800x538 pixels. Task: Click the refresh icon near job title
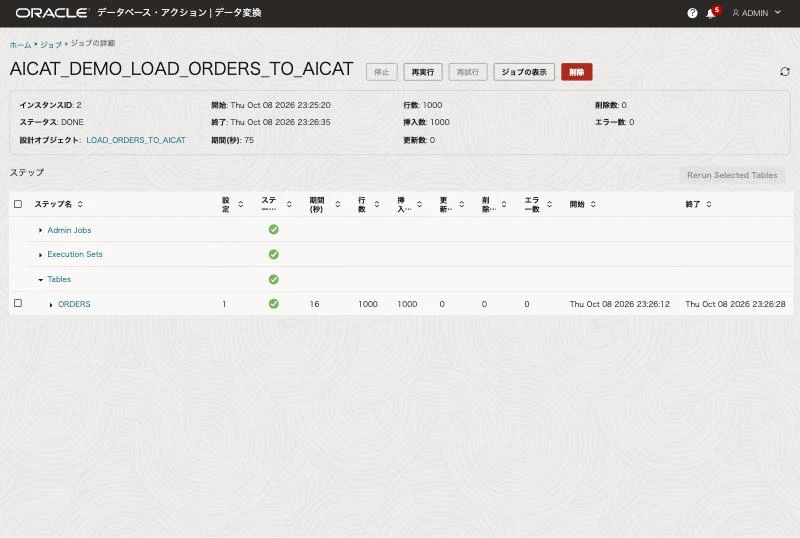(x=785, y=72)
